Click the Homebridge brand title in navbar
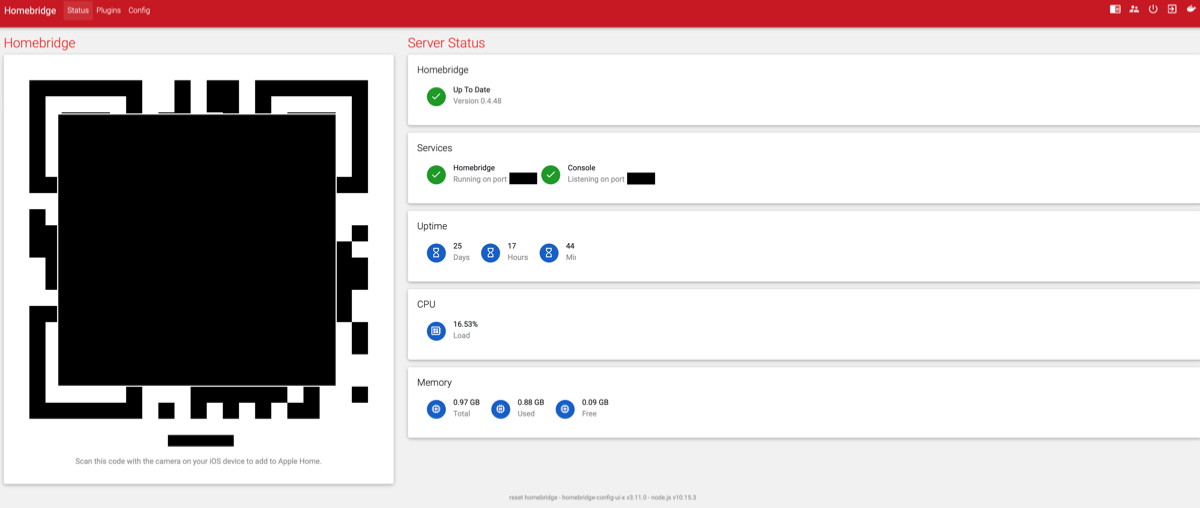This screenshot has height=508, width=1200. (30, 10)
